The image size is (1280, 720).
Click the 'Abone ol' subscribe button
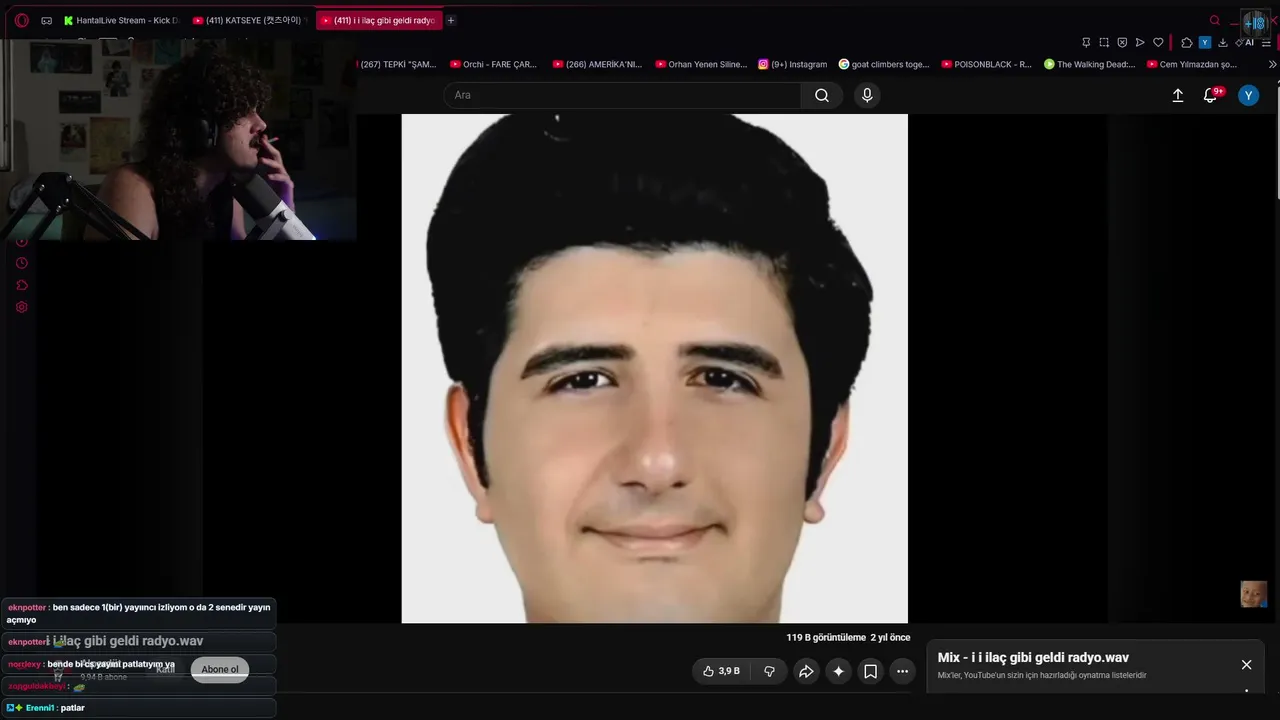point(220,669)
